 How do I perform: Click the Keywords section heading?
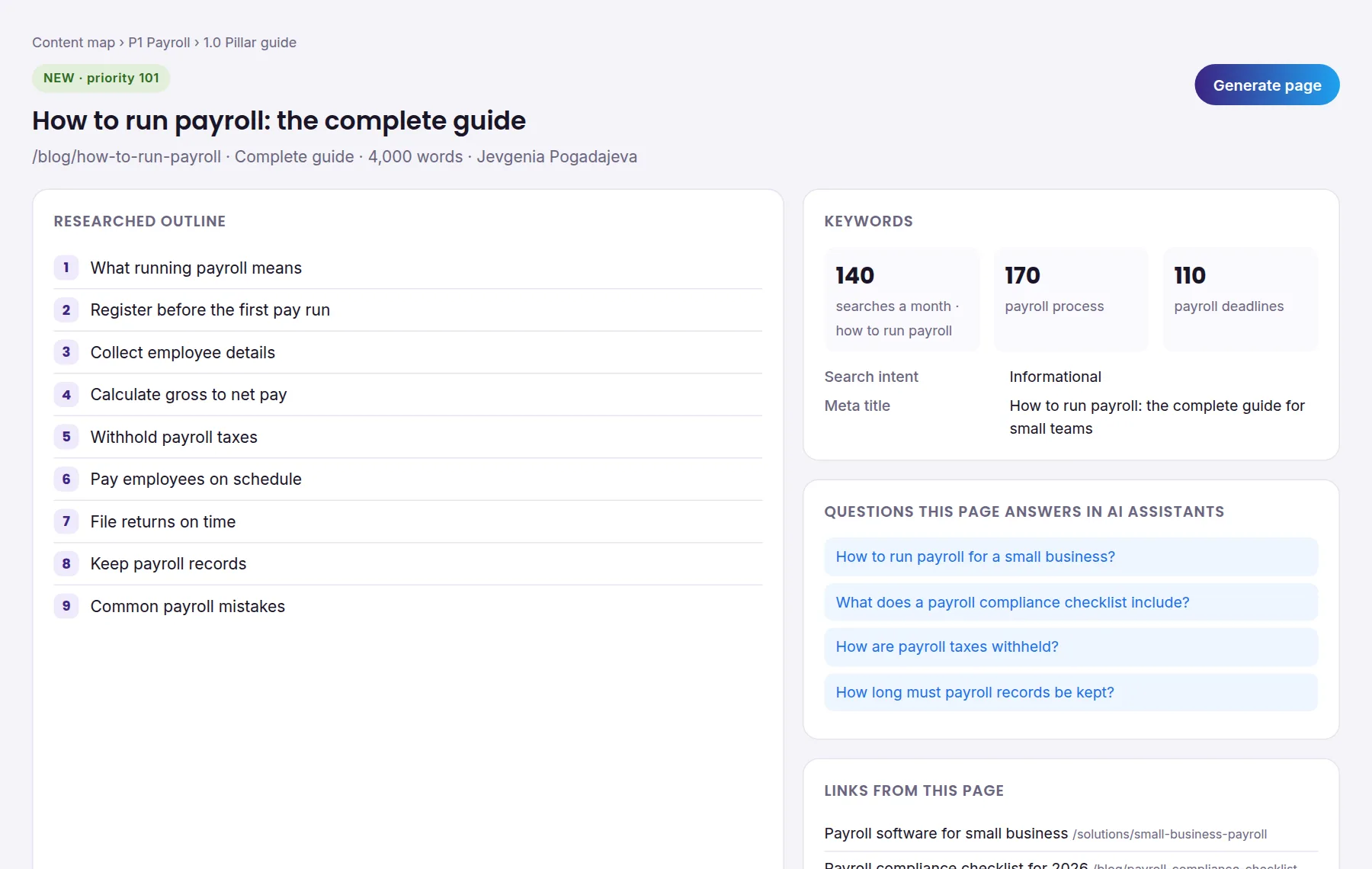[x=868, y=221]
